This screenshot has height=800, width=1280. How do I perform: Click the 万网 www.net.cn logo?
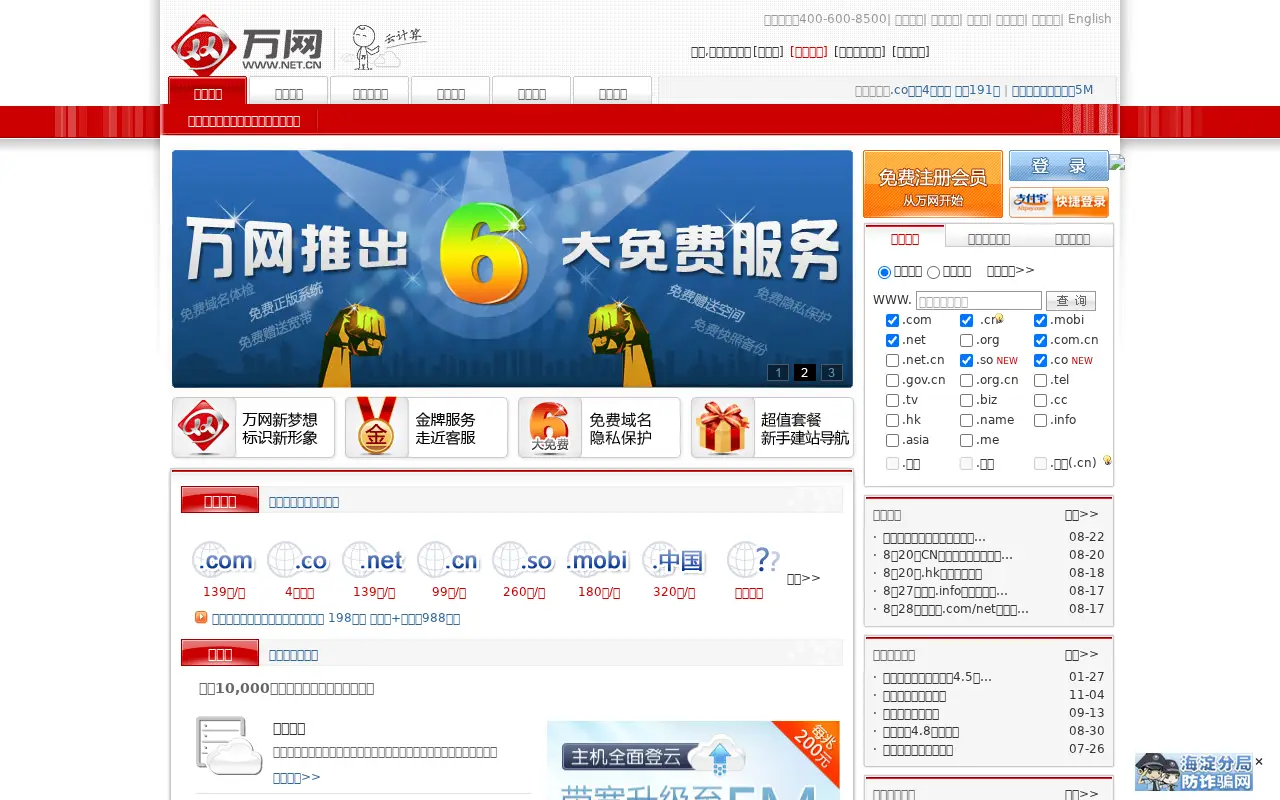click(247, 46)
